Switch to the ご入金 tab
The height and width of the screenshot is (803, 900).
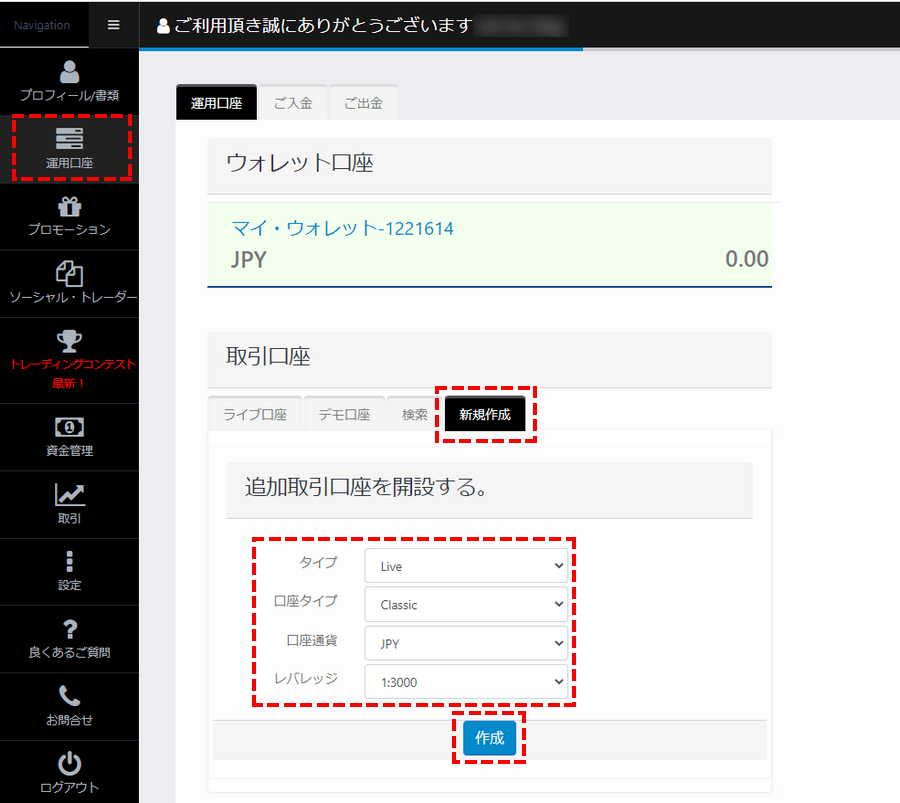pyautogui.click(x=293, y=103)
